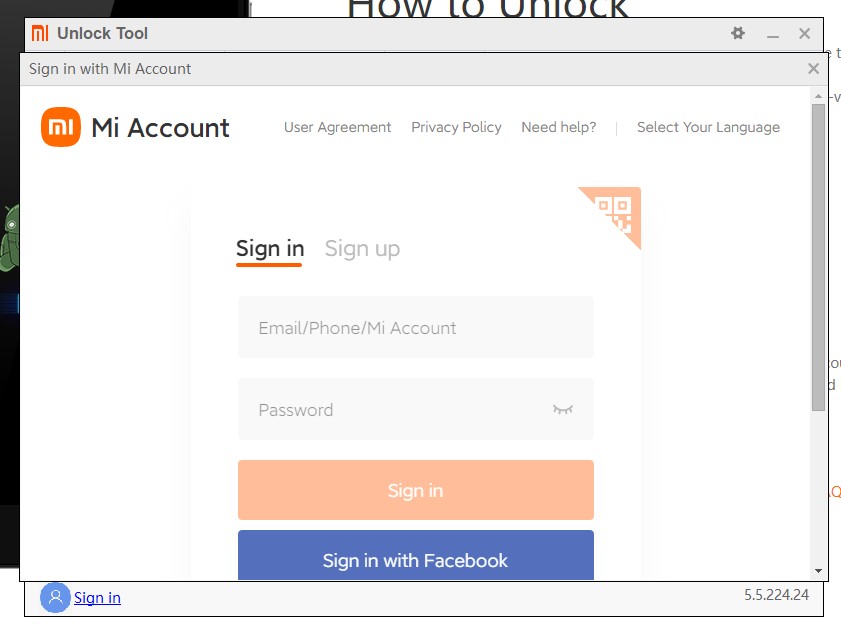Screen dimensions: 841x624
Task: Open Select Your Language menu
Action: coord(708,127)
